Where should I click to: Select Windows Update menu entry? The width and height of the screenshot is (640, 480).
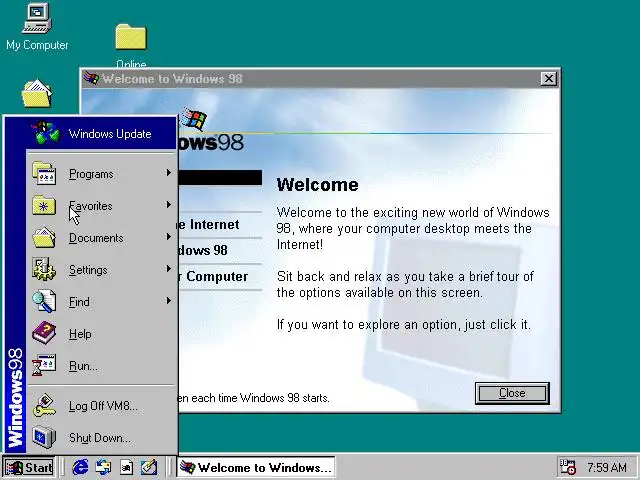point(102,133)
